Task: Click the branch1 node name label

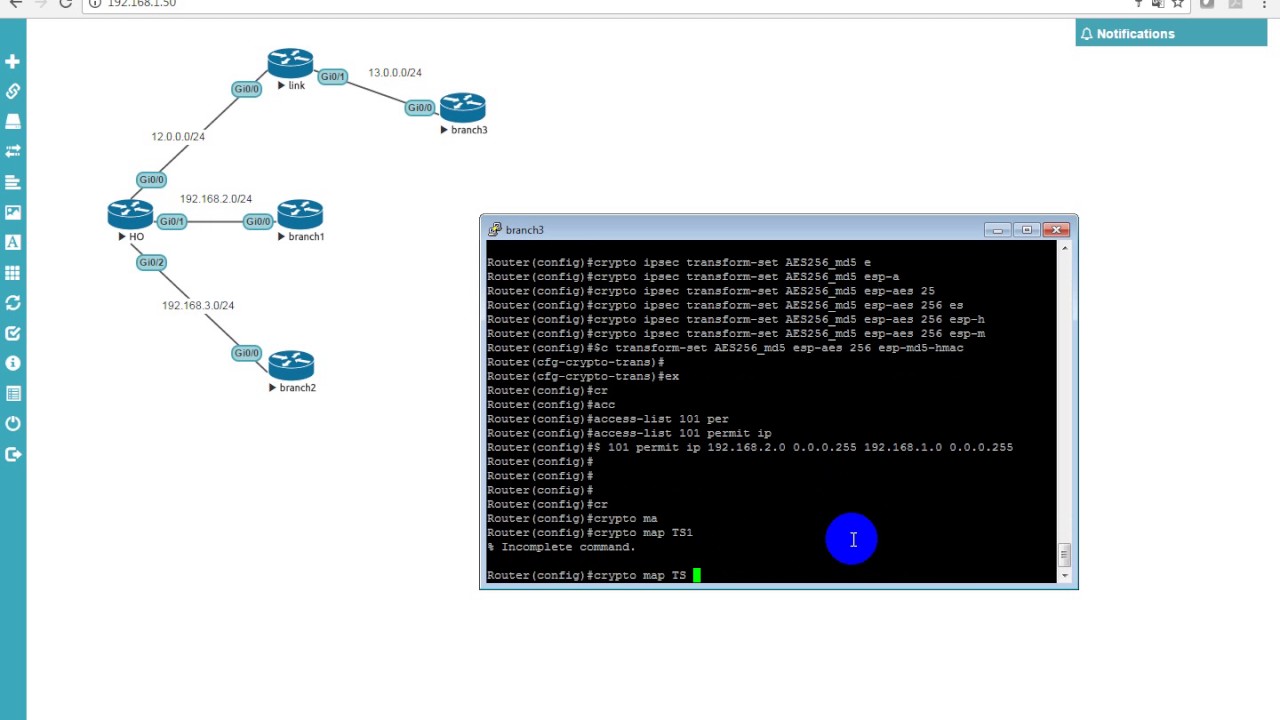Action: 306,237
